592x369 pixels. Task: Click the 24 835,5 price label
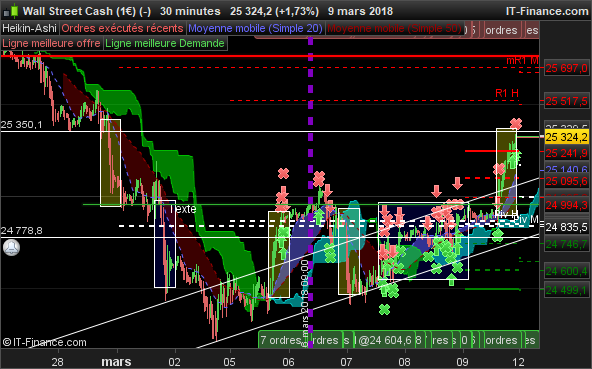[x=566, y=227]
